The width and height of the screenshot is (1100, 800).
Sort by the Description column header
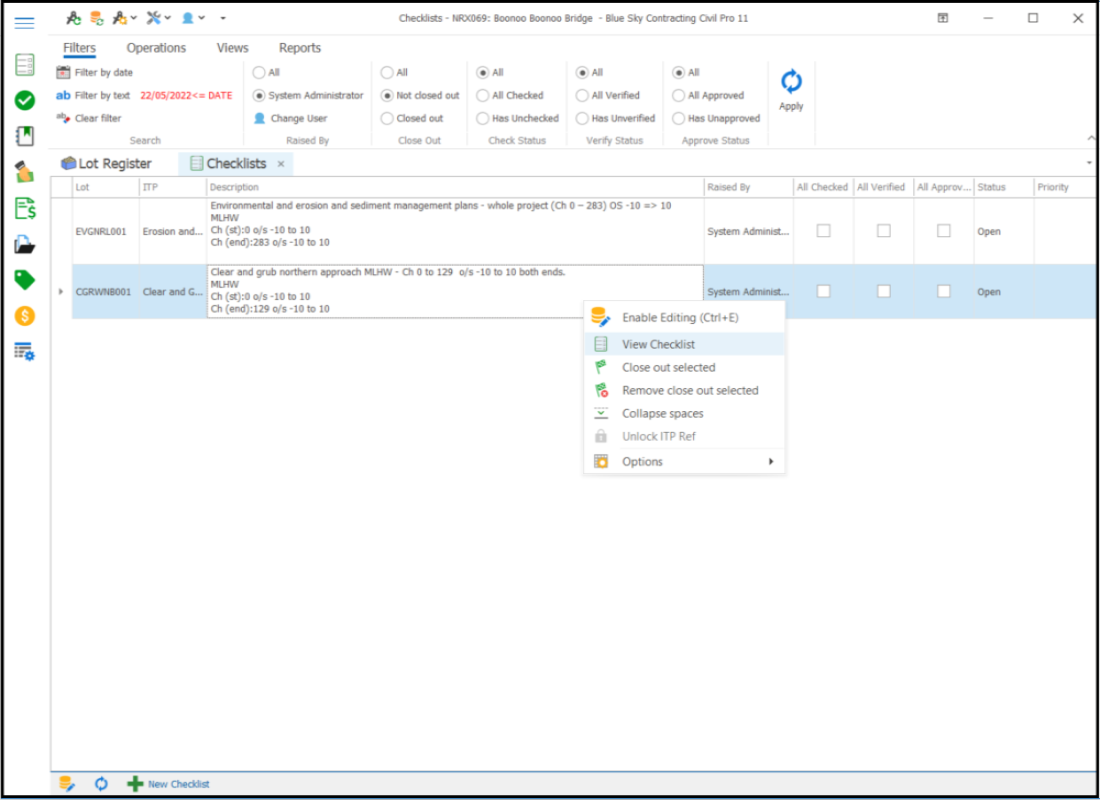[x=455, y=187]
